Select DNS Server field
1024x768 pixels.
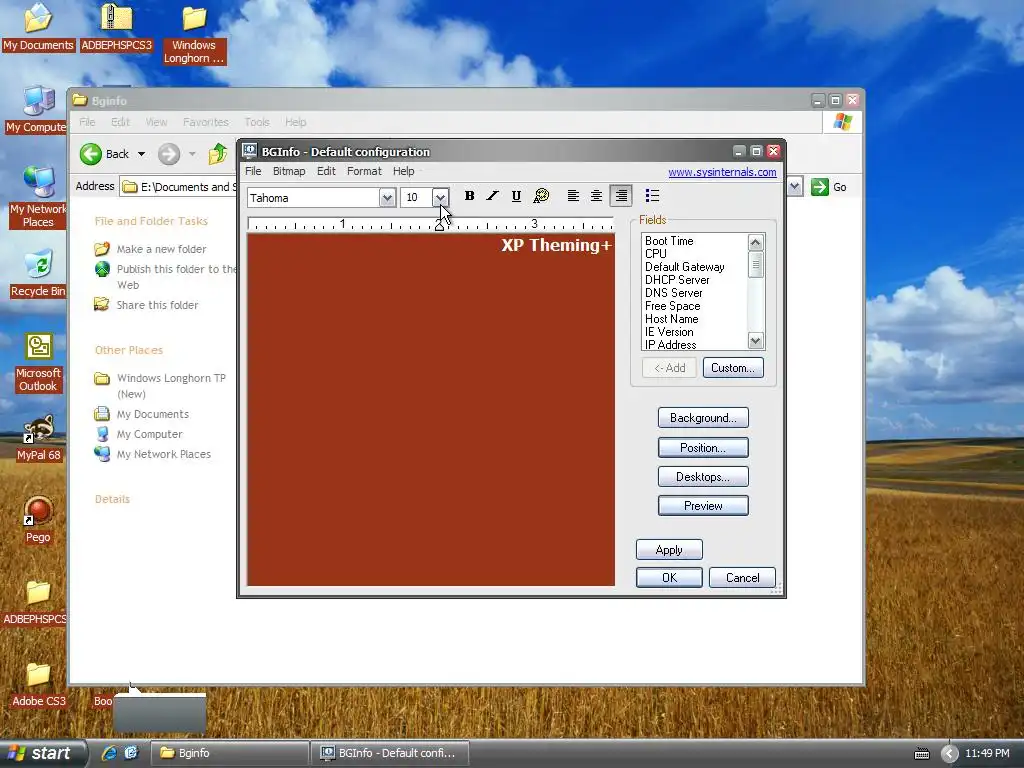(x=673, y=293)
